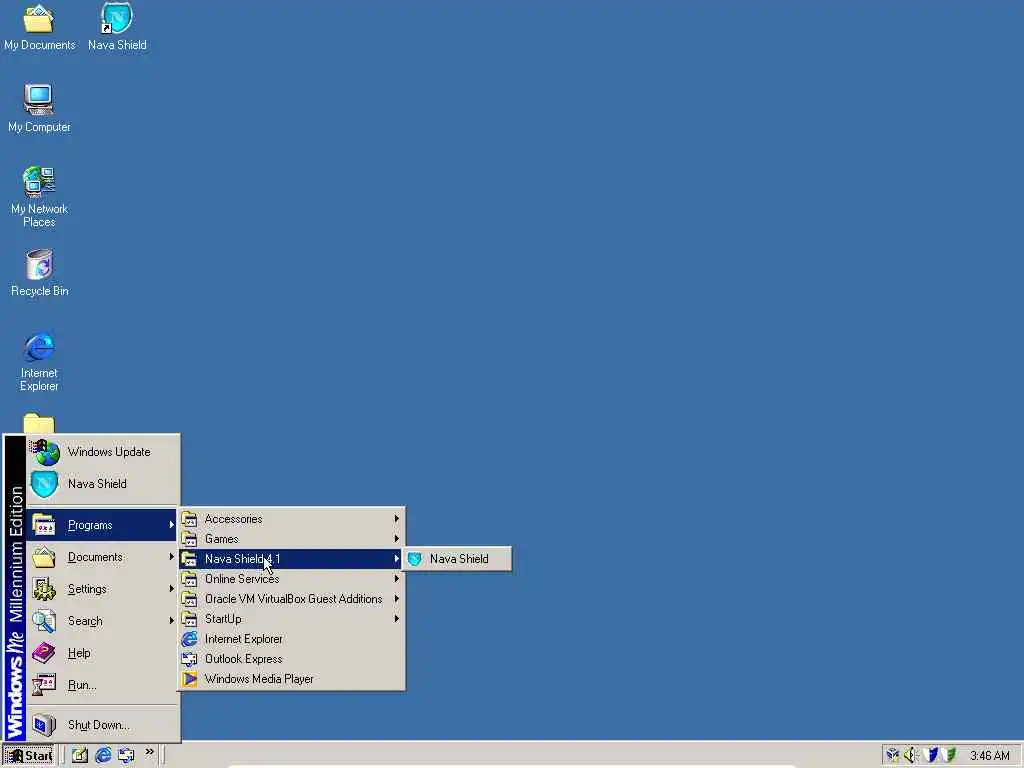Click the blue shield tray icon
The height and width of the screenshot is (768, 1024).
(x=931, y=756)
